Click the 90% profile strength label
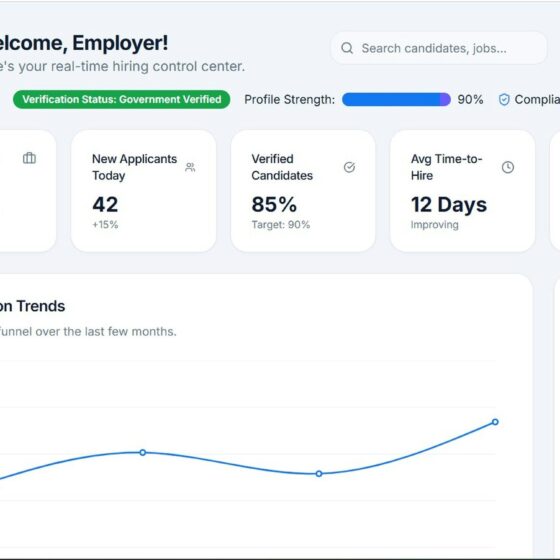Viewport: 560px width, 560px height. coord(470,99)
